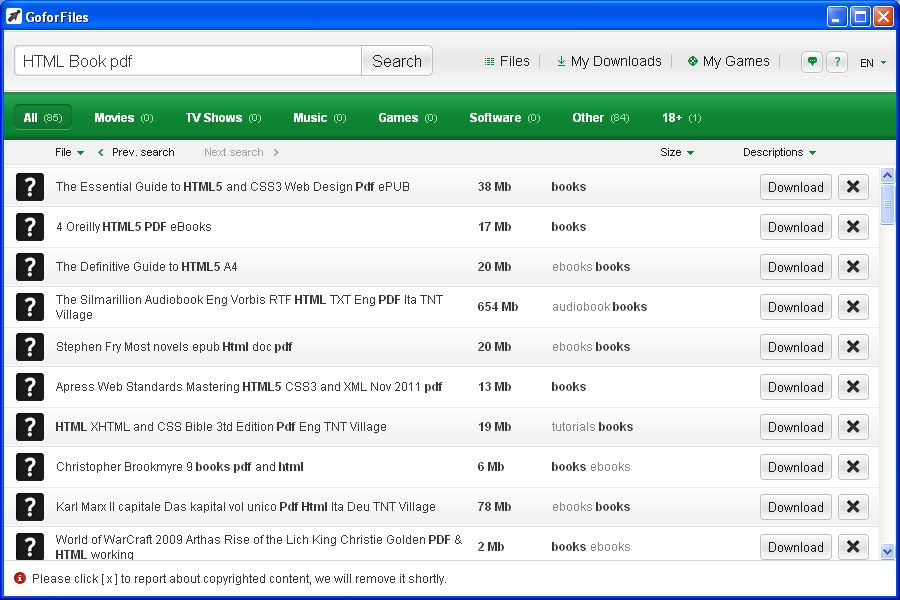Image resolution: width=900 pixels, height=600 pixels.
Task: Click the red info icon in status bar
Action: pos(20,578)
